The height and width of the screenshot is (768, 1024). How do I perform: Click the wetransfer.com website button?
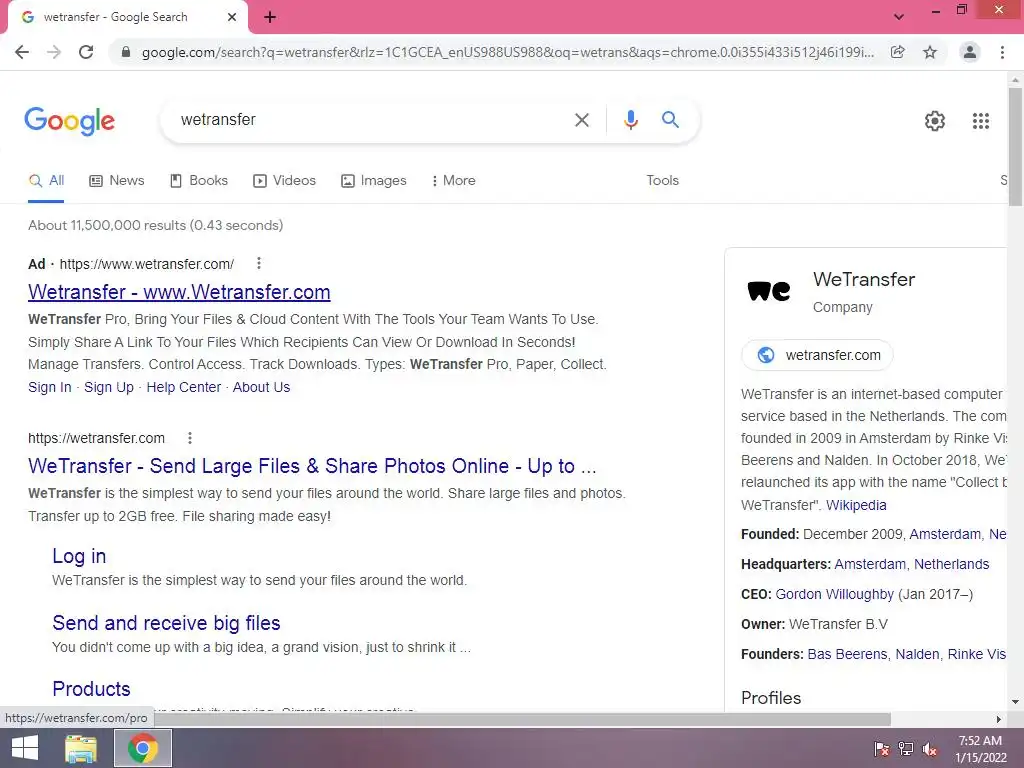pyautogui.click(x=818, y=355)
